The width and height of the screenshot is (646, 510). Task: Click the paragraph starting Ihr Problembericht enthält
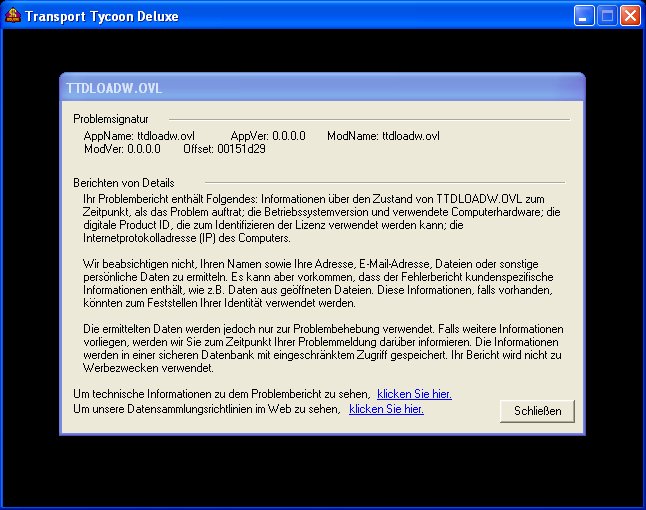[322, 218]
